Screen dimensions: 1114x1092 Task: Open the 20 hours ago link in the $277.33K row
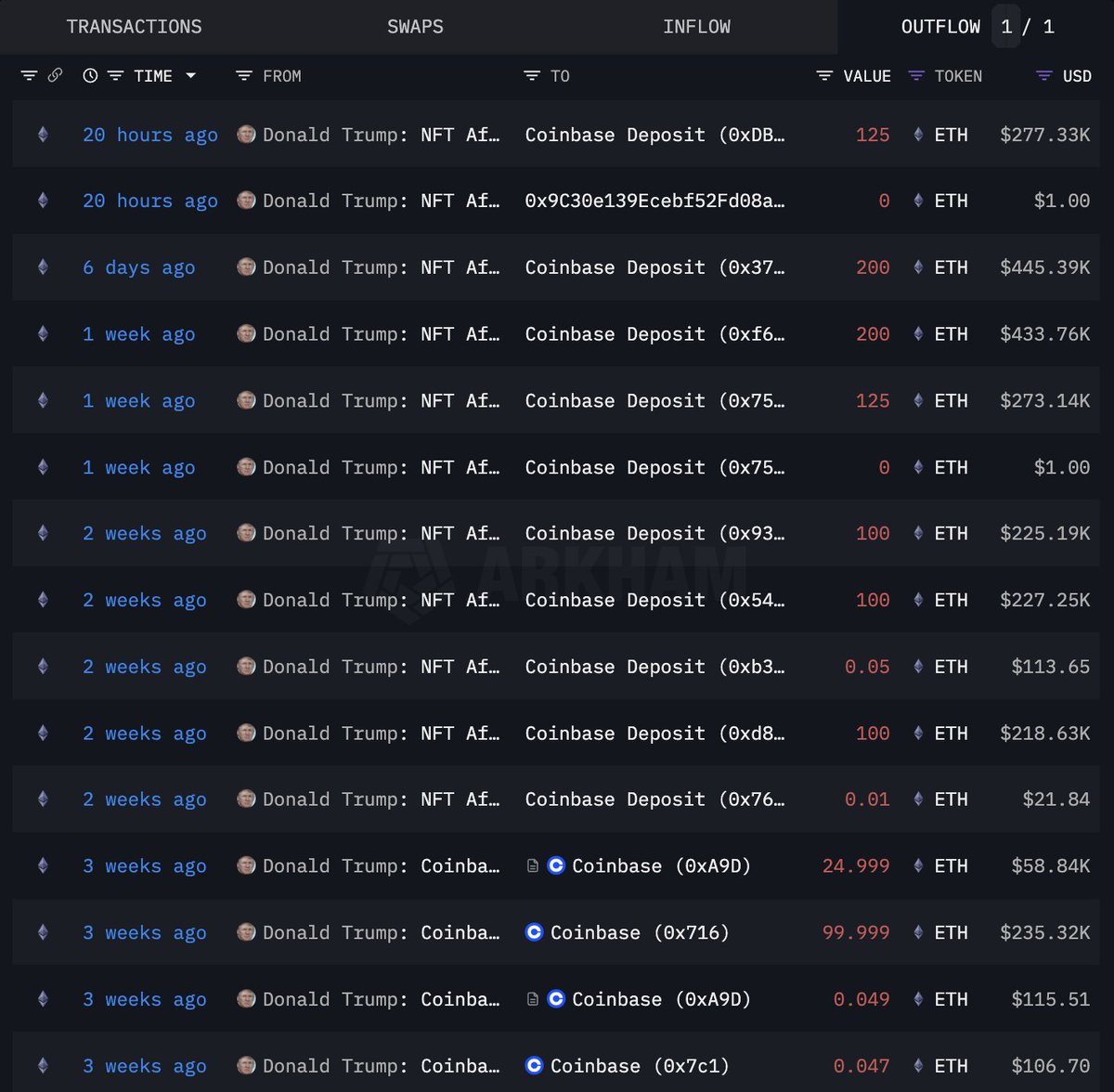[x=150, y=135]
